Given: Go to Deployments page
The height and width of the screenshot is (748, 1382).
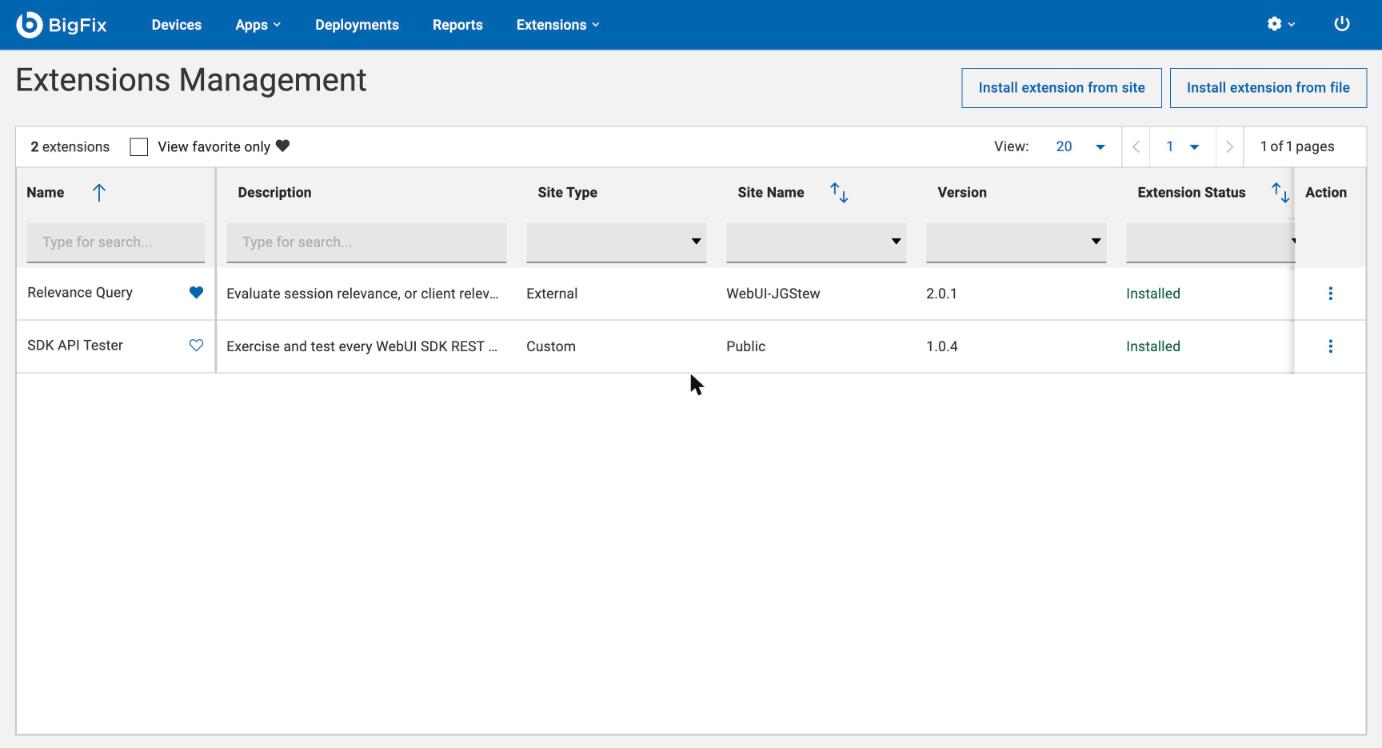Looking at the screenshot, I should tap(357, 25).
